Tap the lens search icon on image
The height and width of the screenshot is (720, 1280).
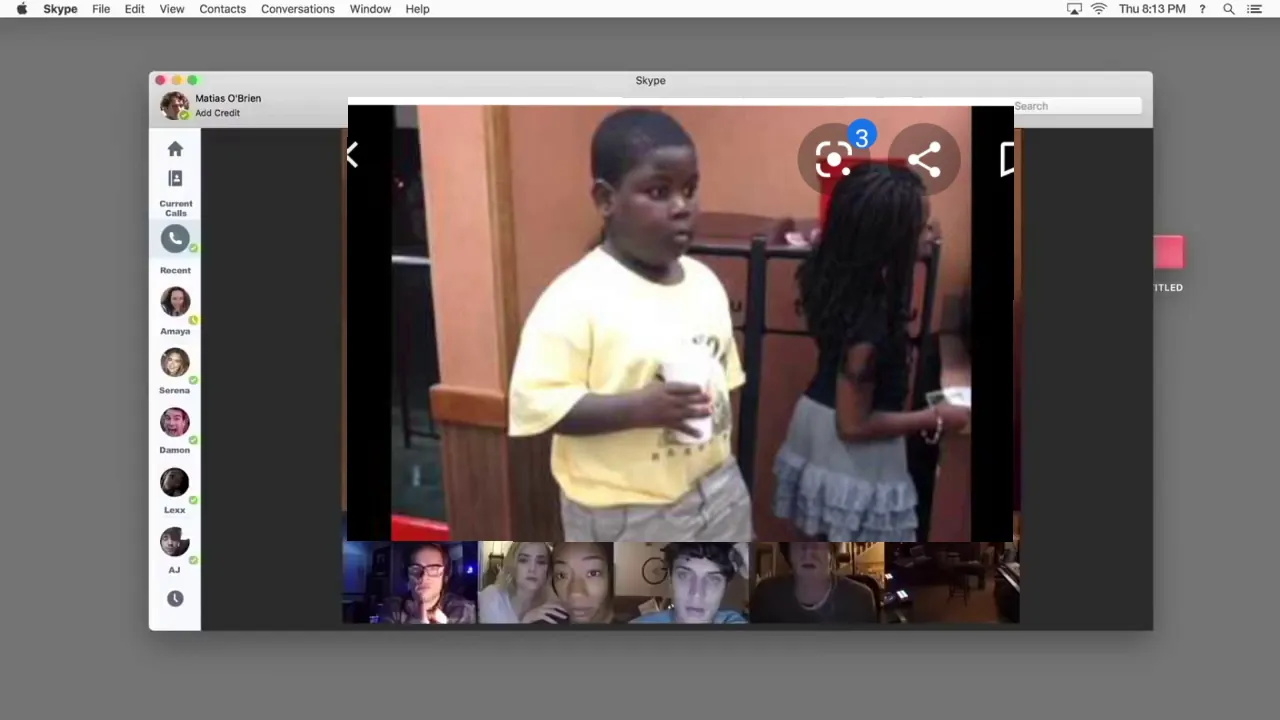[x=833, y=159]
